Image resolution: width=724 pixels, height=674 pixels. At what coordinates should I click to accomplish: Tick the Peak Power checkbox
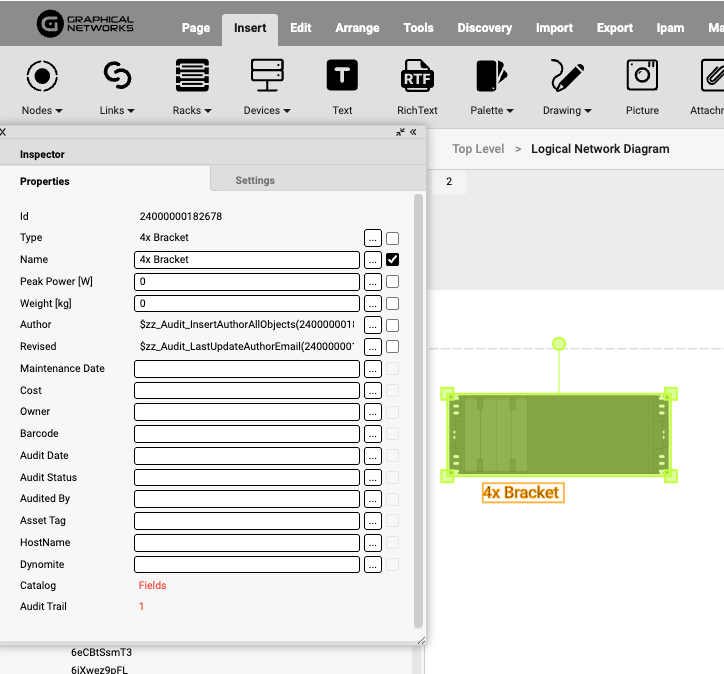coord(393,282)
